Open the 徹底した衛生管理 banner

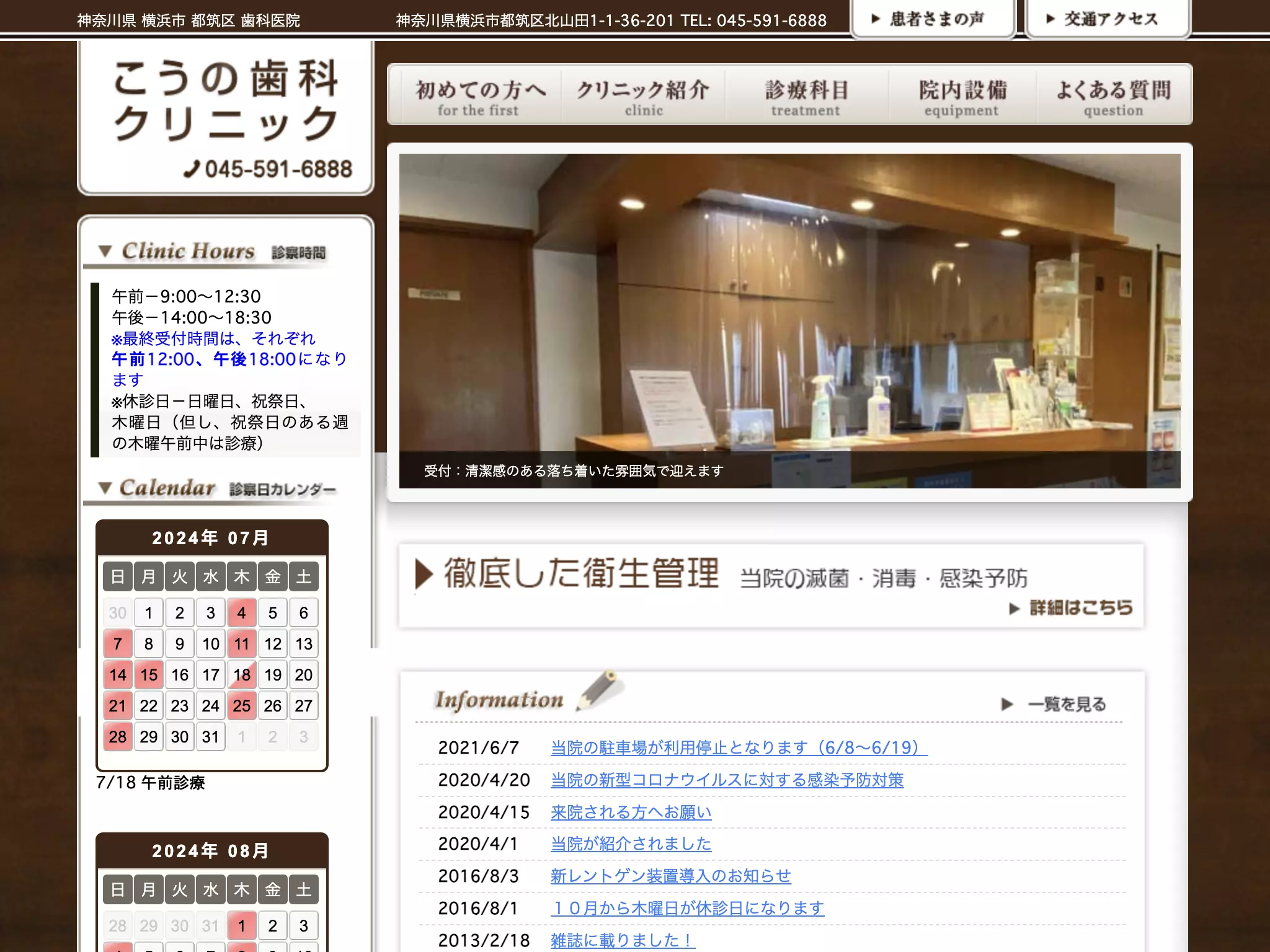tap(771, 586)
